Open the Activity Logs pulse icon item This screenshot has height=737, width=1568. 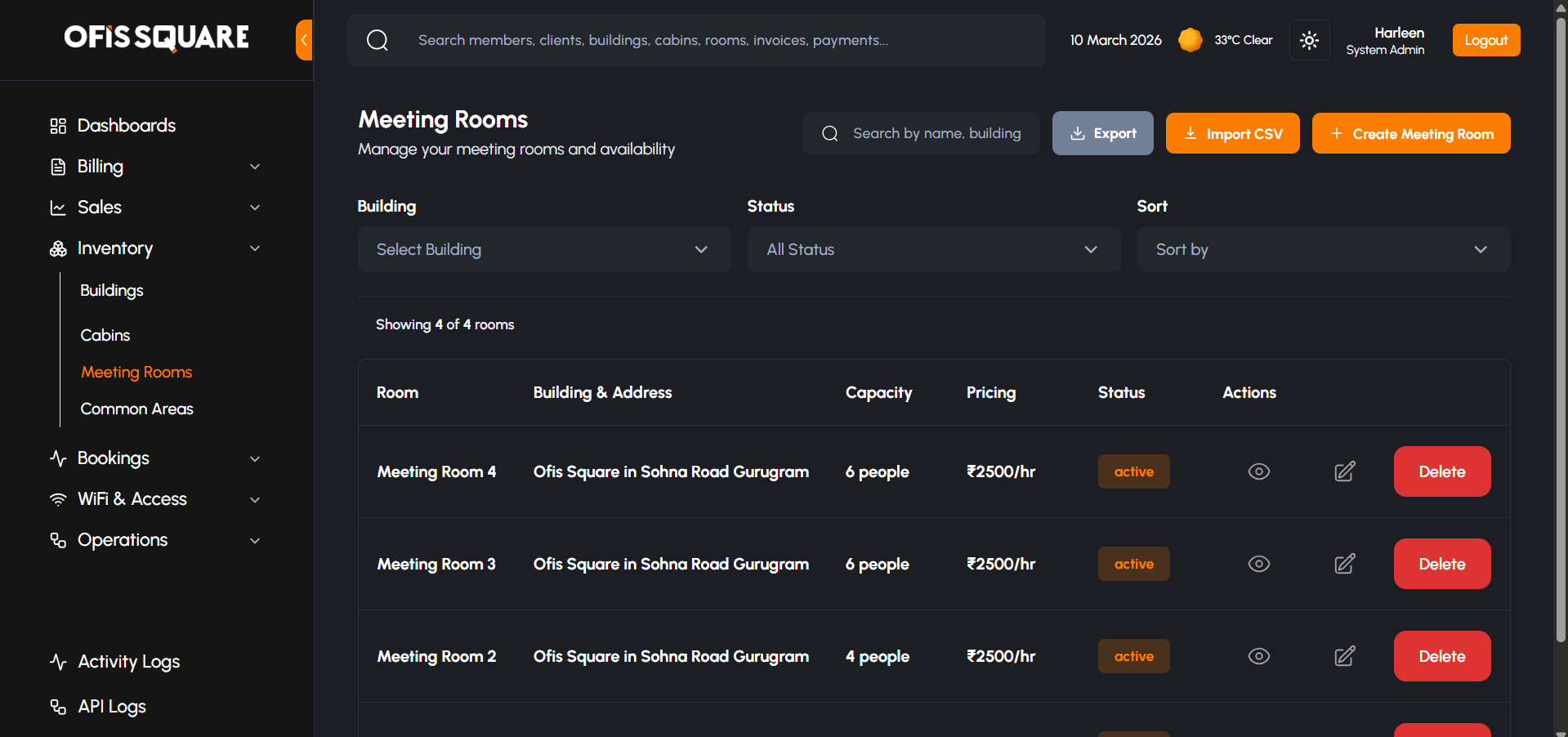58,662
